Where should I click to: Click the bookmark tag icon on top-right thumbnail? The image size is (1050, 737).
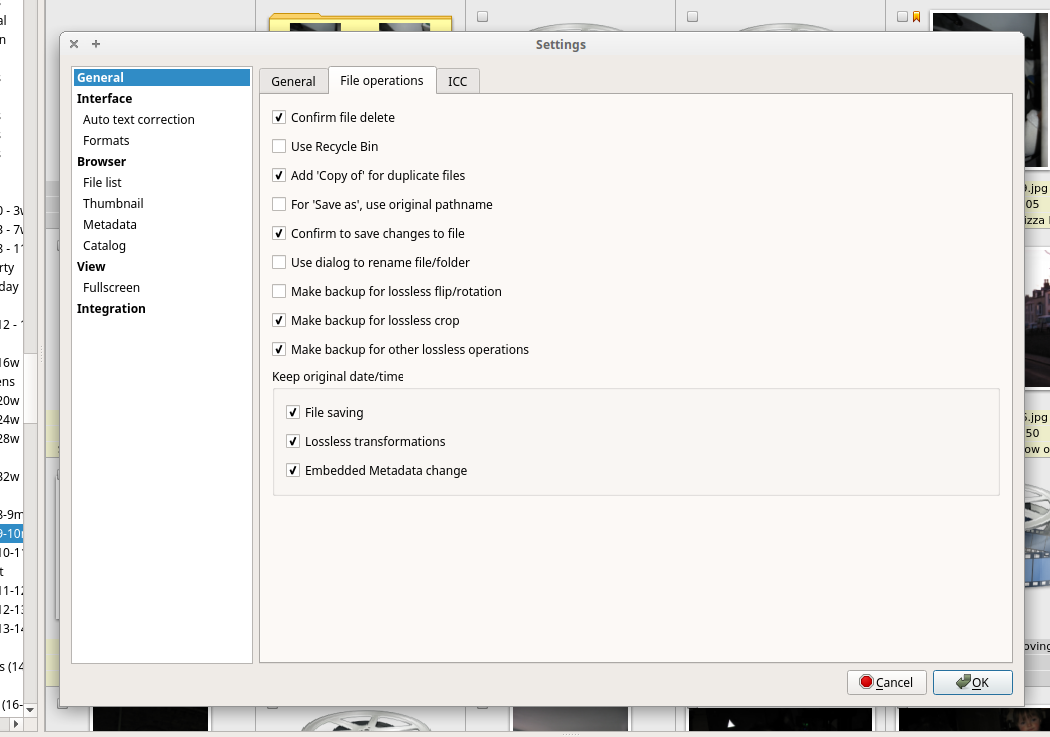[x=916, y=16]
